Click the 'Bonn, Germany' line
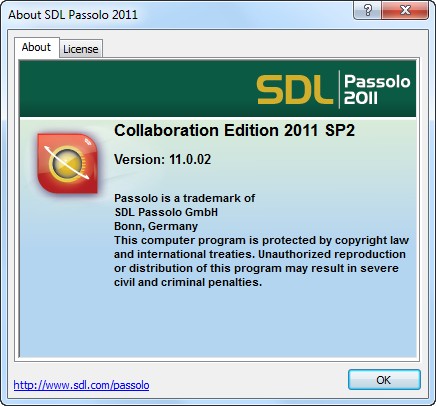436x406 pixels. 156,226
